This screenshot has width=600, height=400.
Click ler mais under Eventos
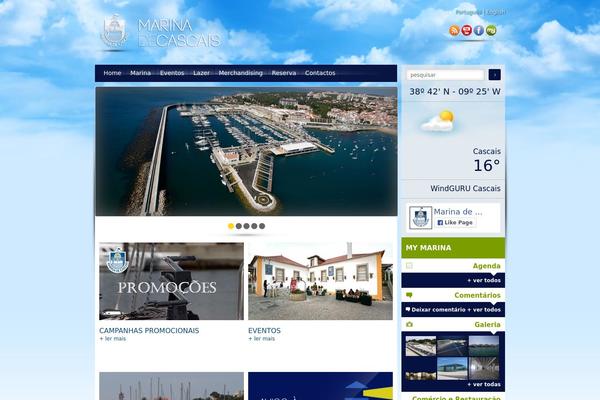point(262,339)
